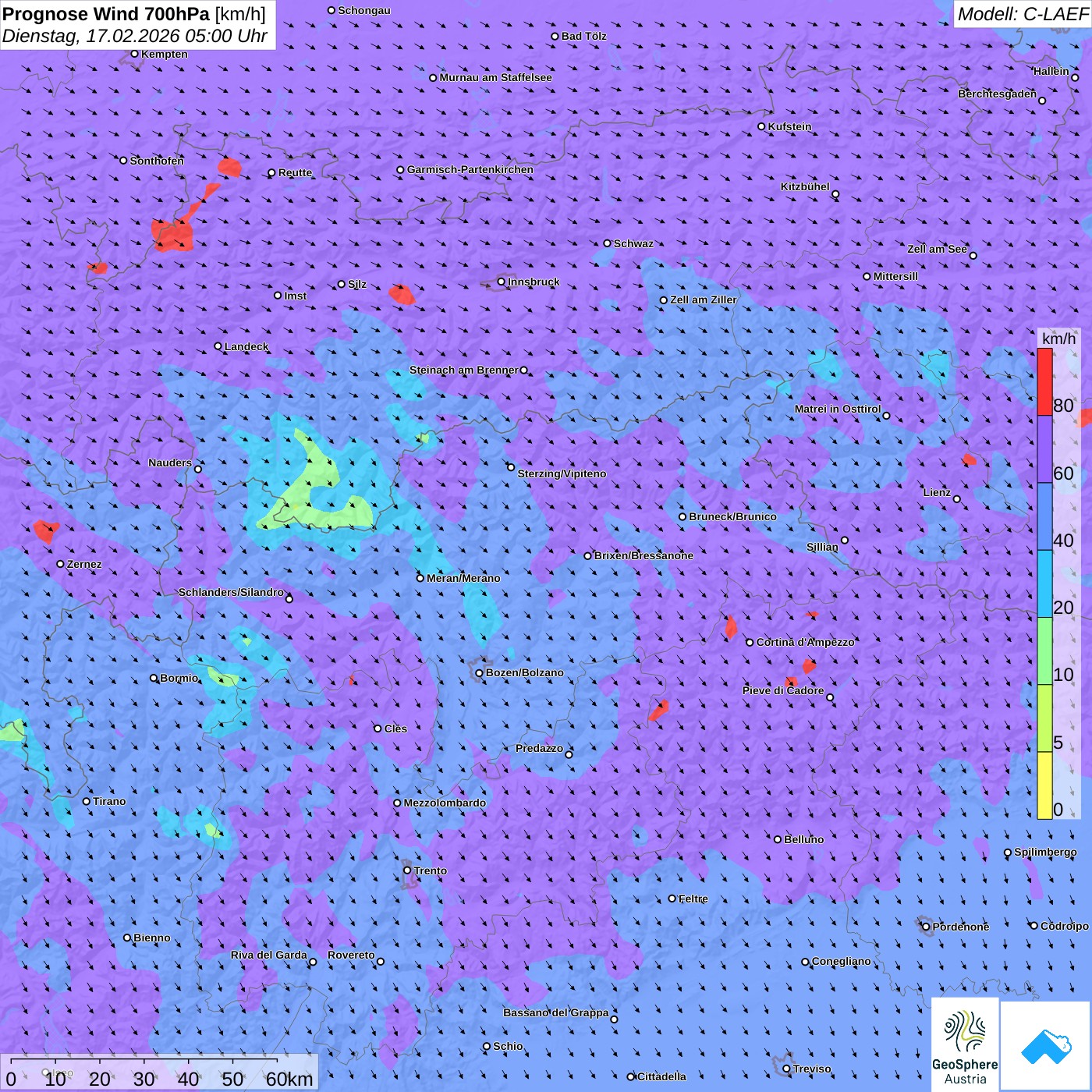
Task: Click the red 80 km/h legend color
Action: click(x=1044, y=382)
